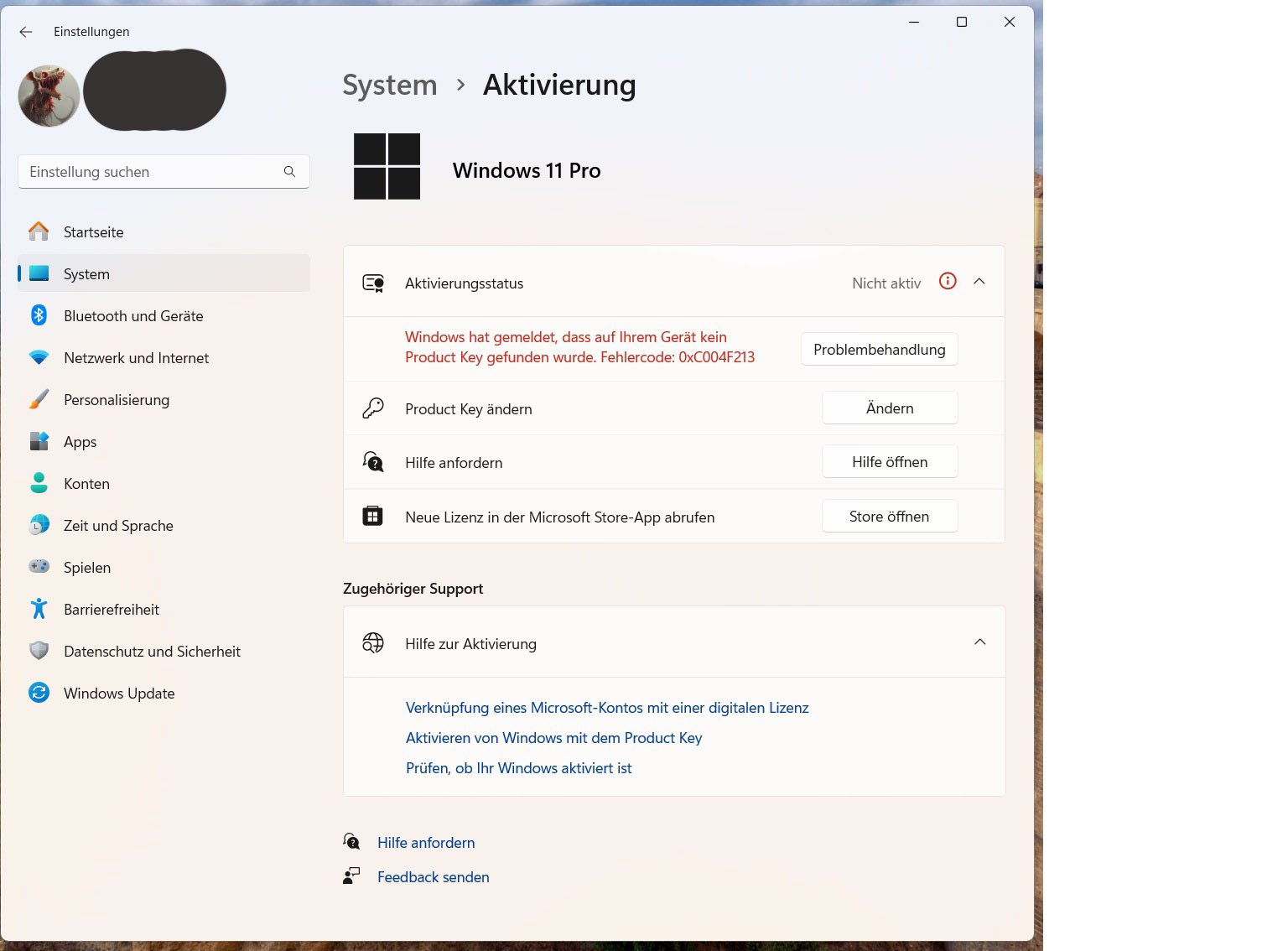Open Zeit und Sprache settings
The image size is (1288, 951).
[164, 526]
